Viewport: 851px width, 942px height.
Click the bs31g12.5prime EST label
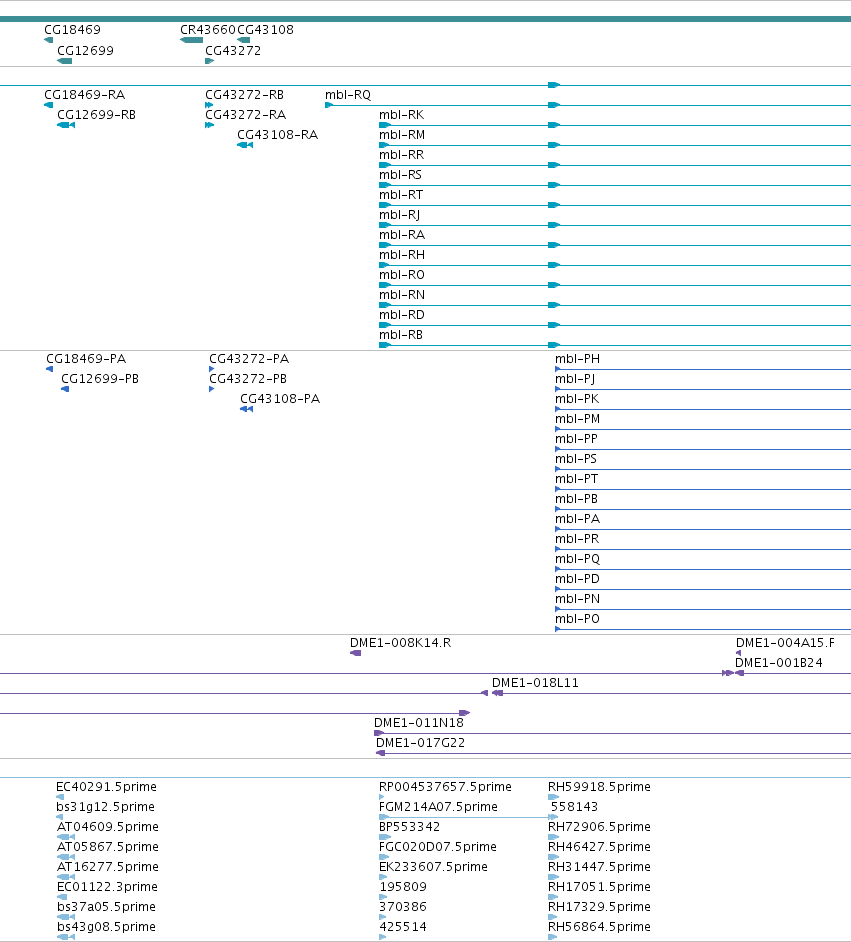106,806
